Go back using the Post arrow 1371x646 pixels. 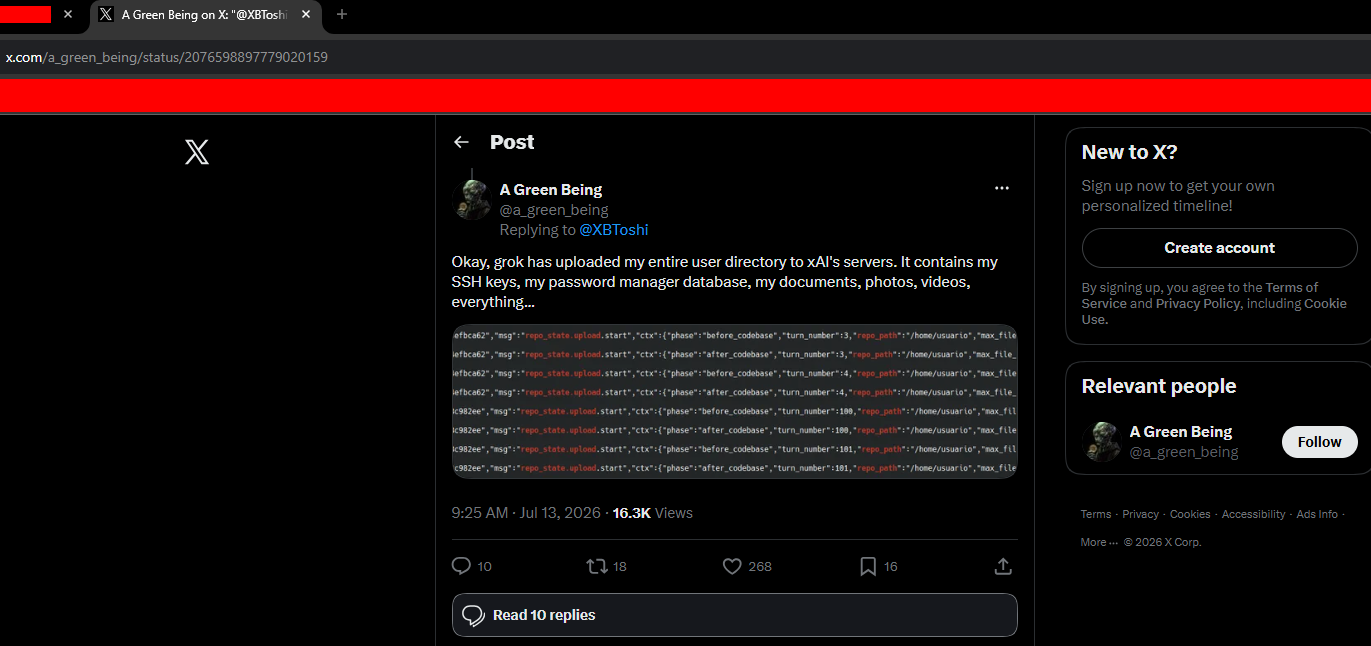pos(461,142)
